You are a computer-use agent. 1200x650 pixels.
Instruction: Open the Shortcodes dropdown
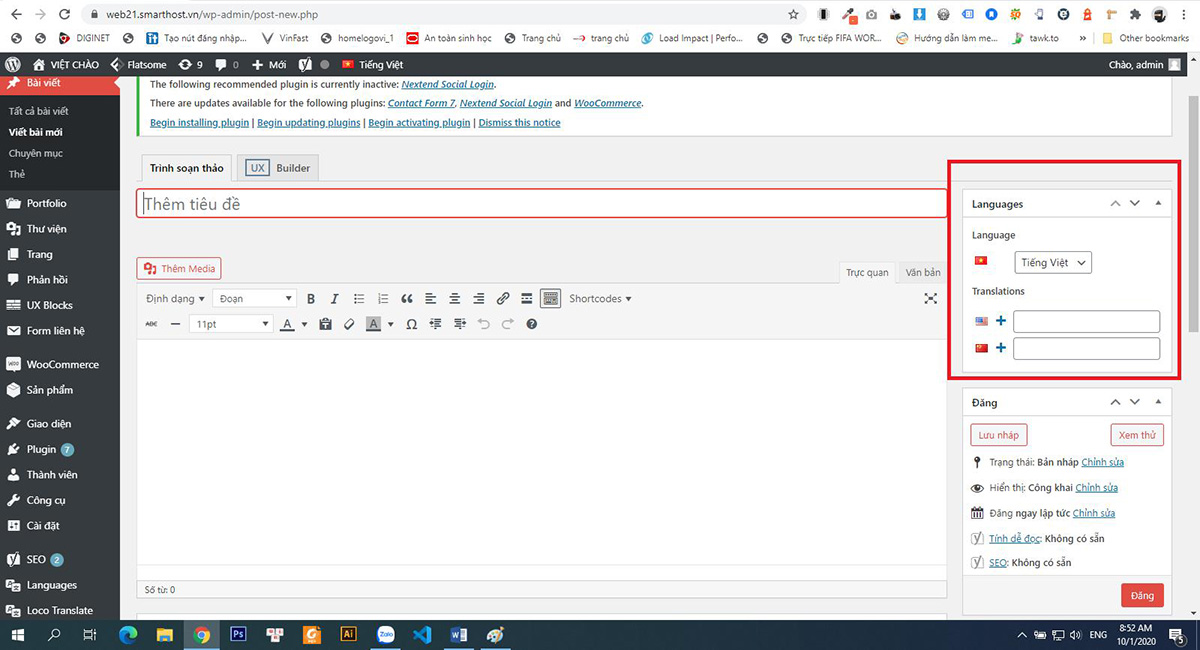[600, 298]
